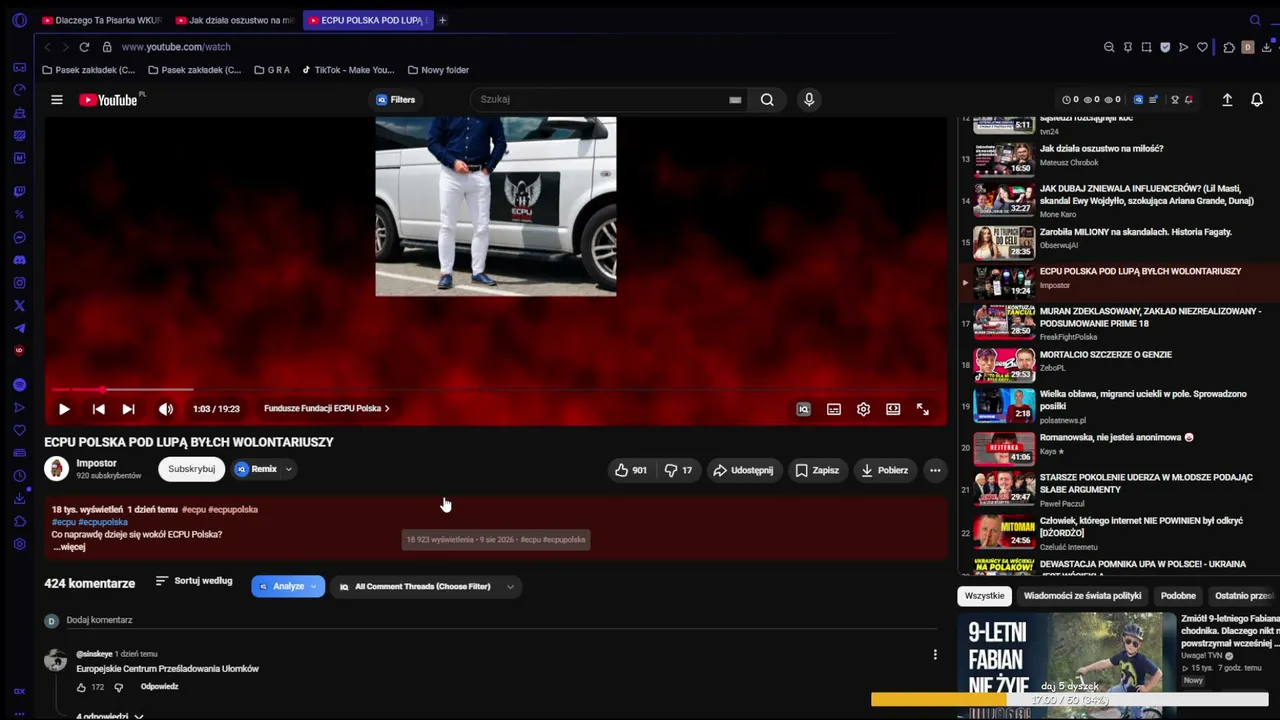Open the Analyze dropdown
This screenshot has width=1280, height=720.
tap(288, 586)
